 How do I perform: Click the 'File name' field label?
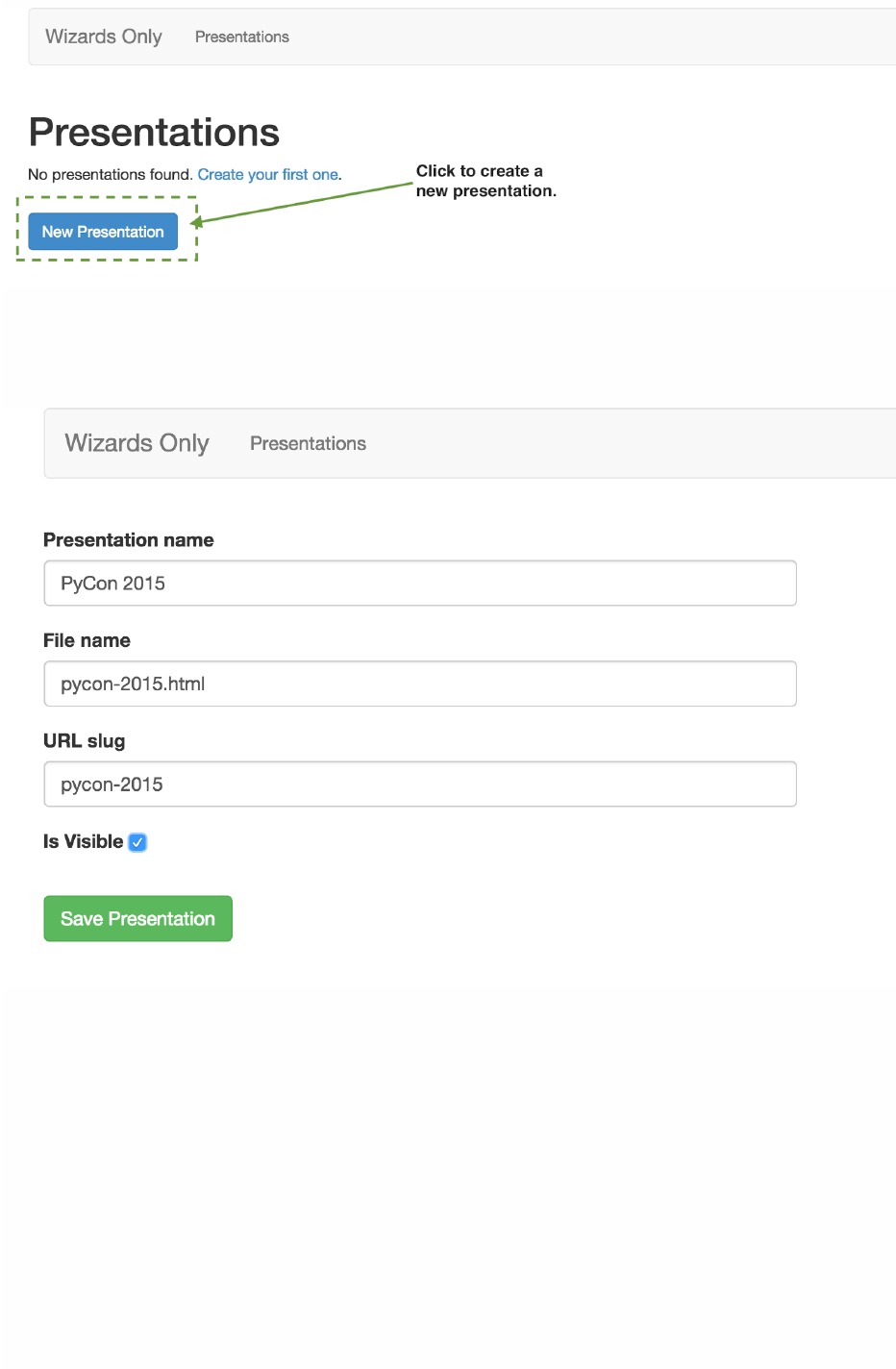[x=87, y=640]
